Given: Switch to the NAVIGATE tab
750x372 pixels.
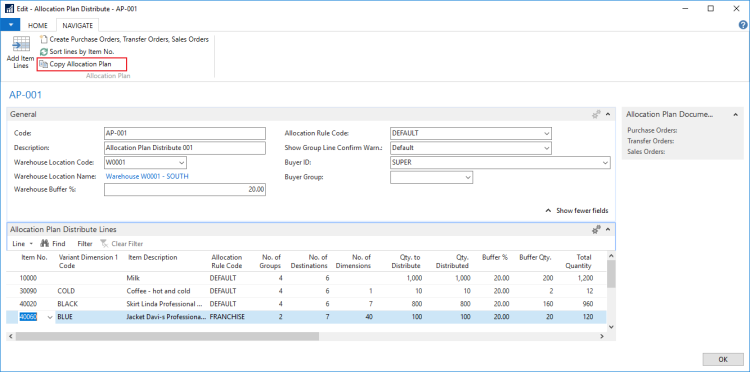Looking at the screenshot, I should 77,25.
